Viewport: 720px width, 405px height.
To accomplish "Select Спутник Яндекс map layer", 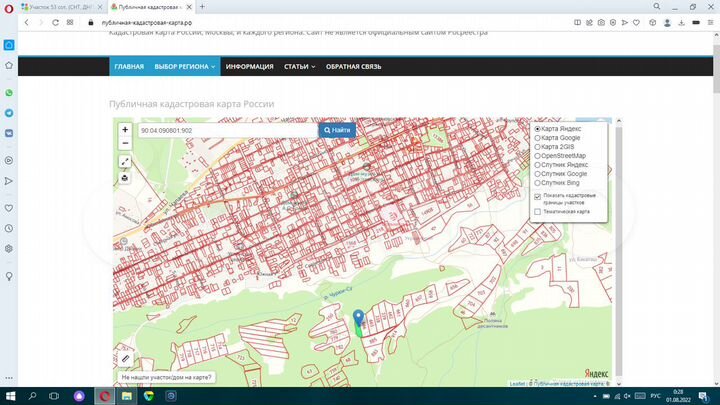I will [x=537, y=165].
